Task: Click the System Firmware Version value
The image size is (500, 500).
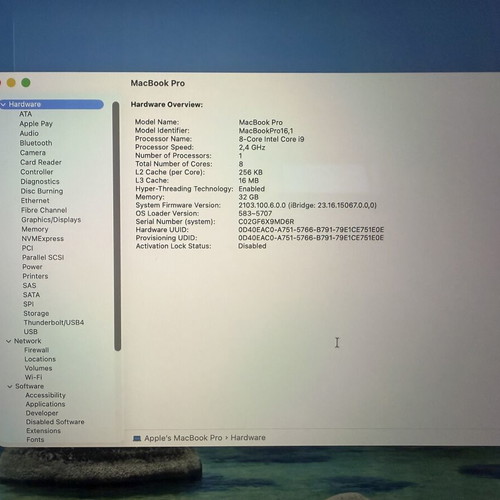Action: click(x=307, y=205)
